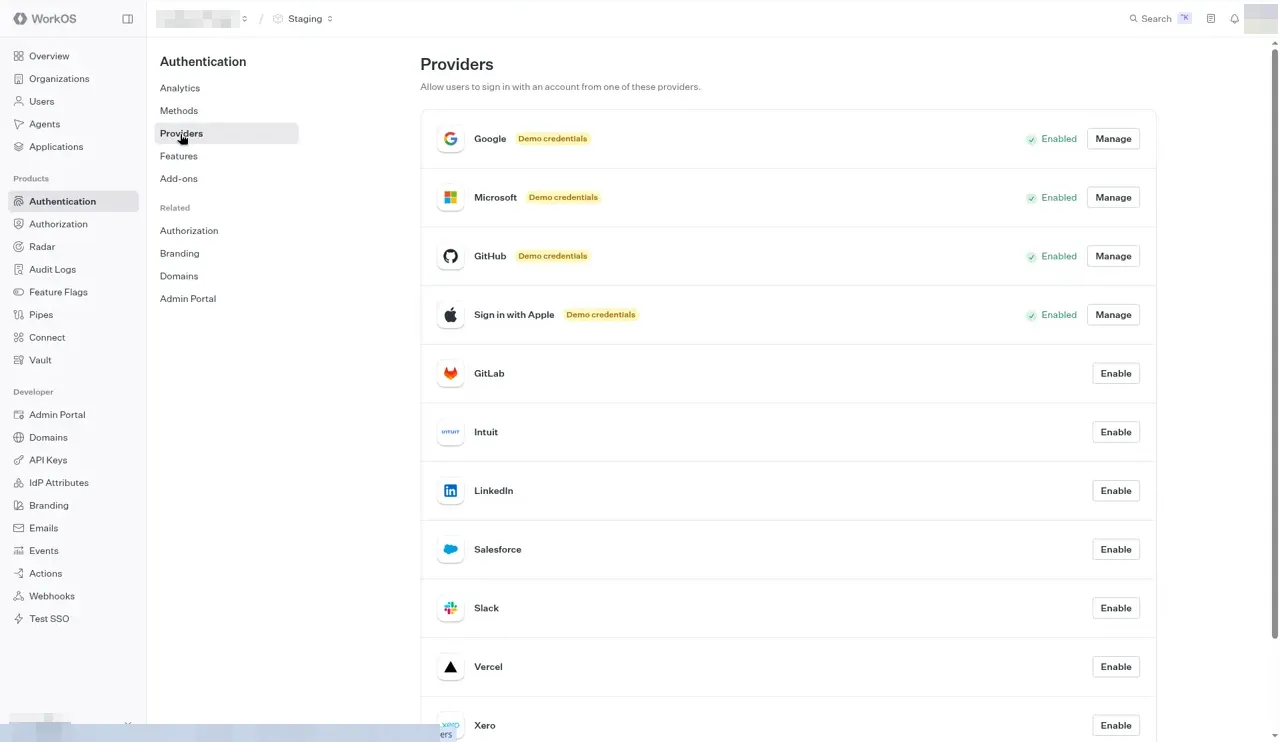Click the Feature Flags toggle icon
This screenshot has width=1280, height=742.
point(19,292)
